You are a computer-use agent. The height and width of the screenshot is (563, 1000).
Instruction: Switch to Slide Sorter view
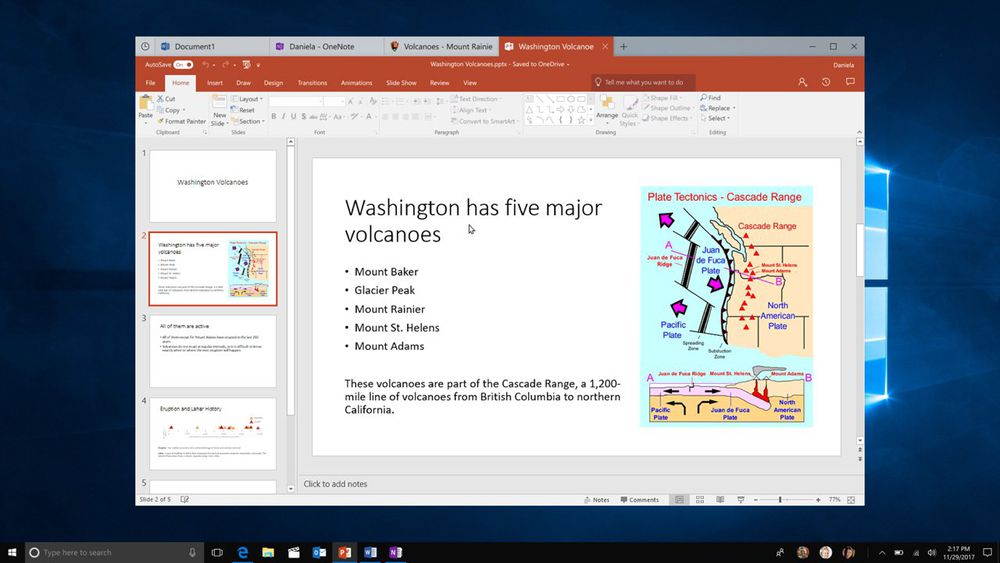coord(700,499)
